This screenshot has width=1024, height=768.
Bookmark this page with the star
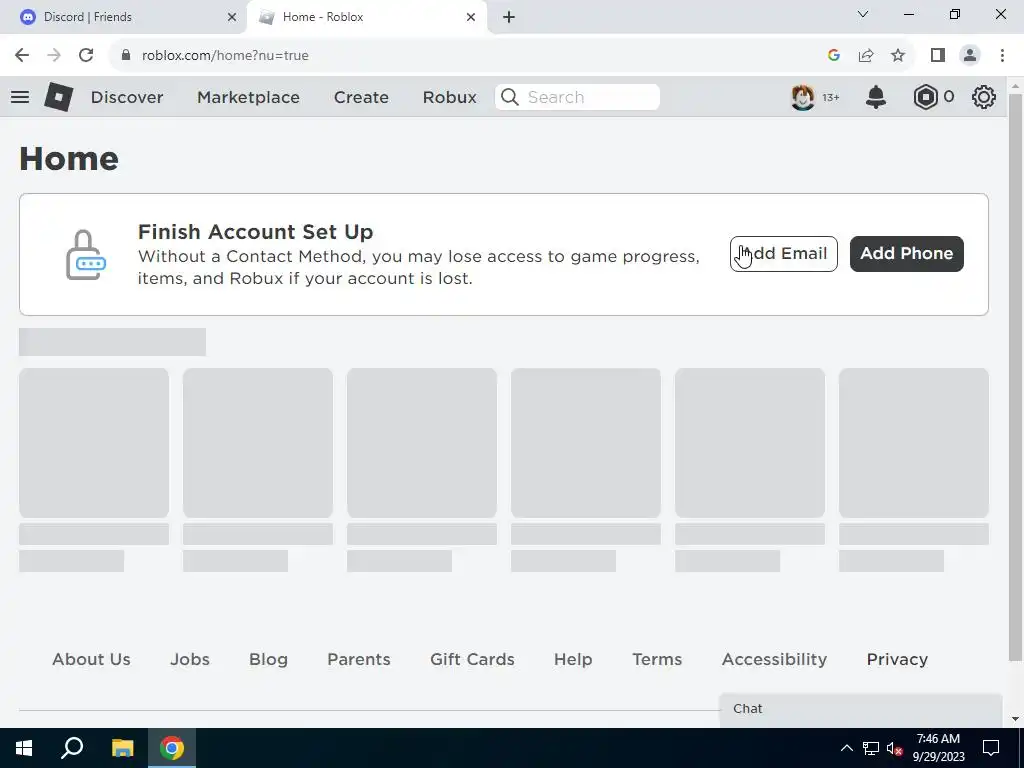(898, 56)
